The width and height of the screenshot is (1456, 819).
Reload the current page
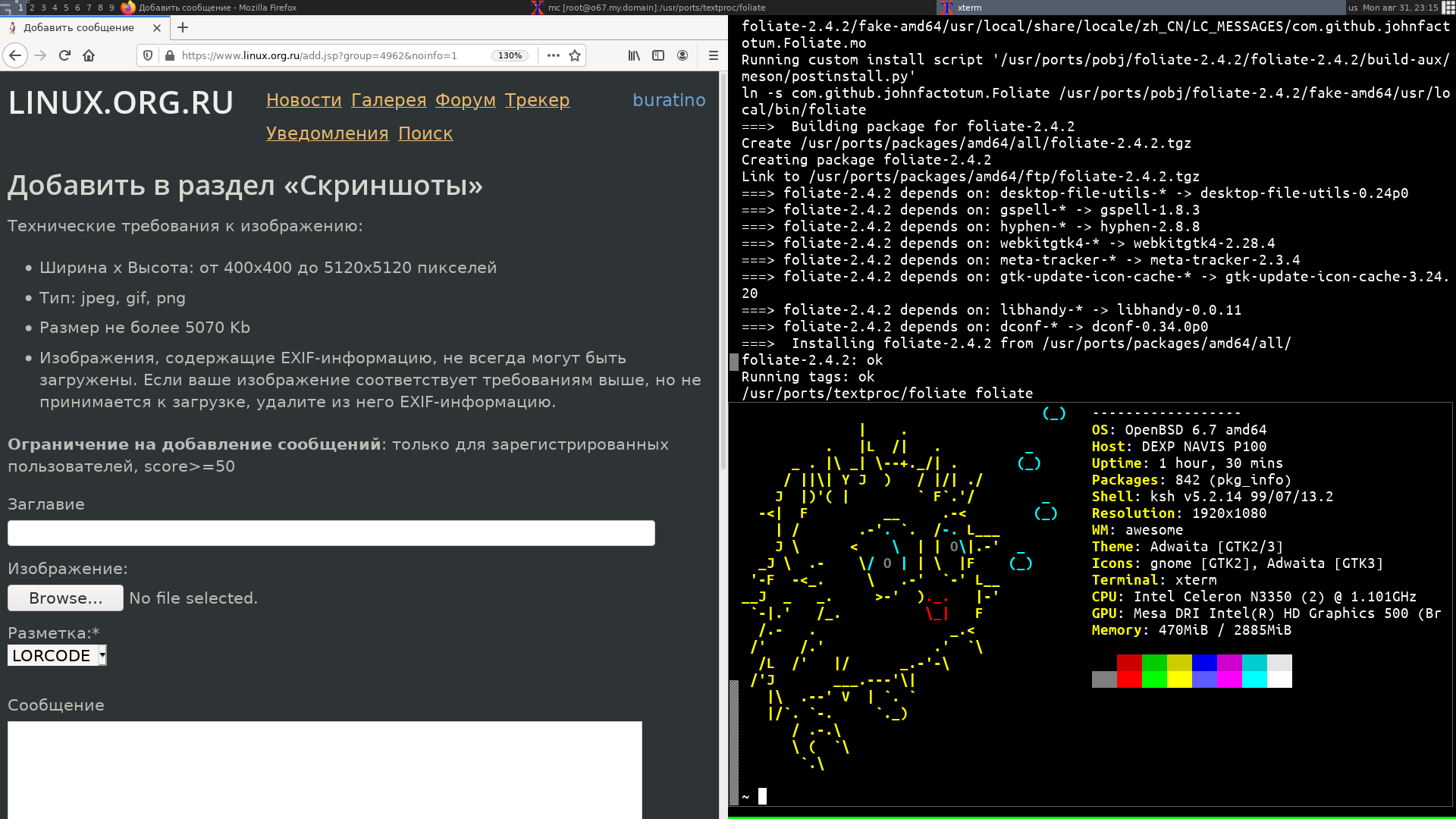(64, 55)
